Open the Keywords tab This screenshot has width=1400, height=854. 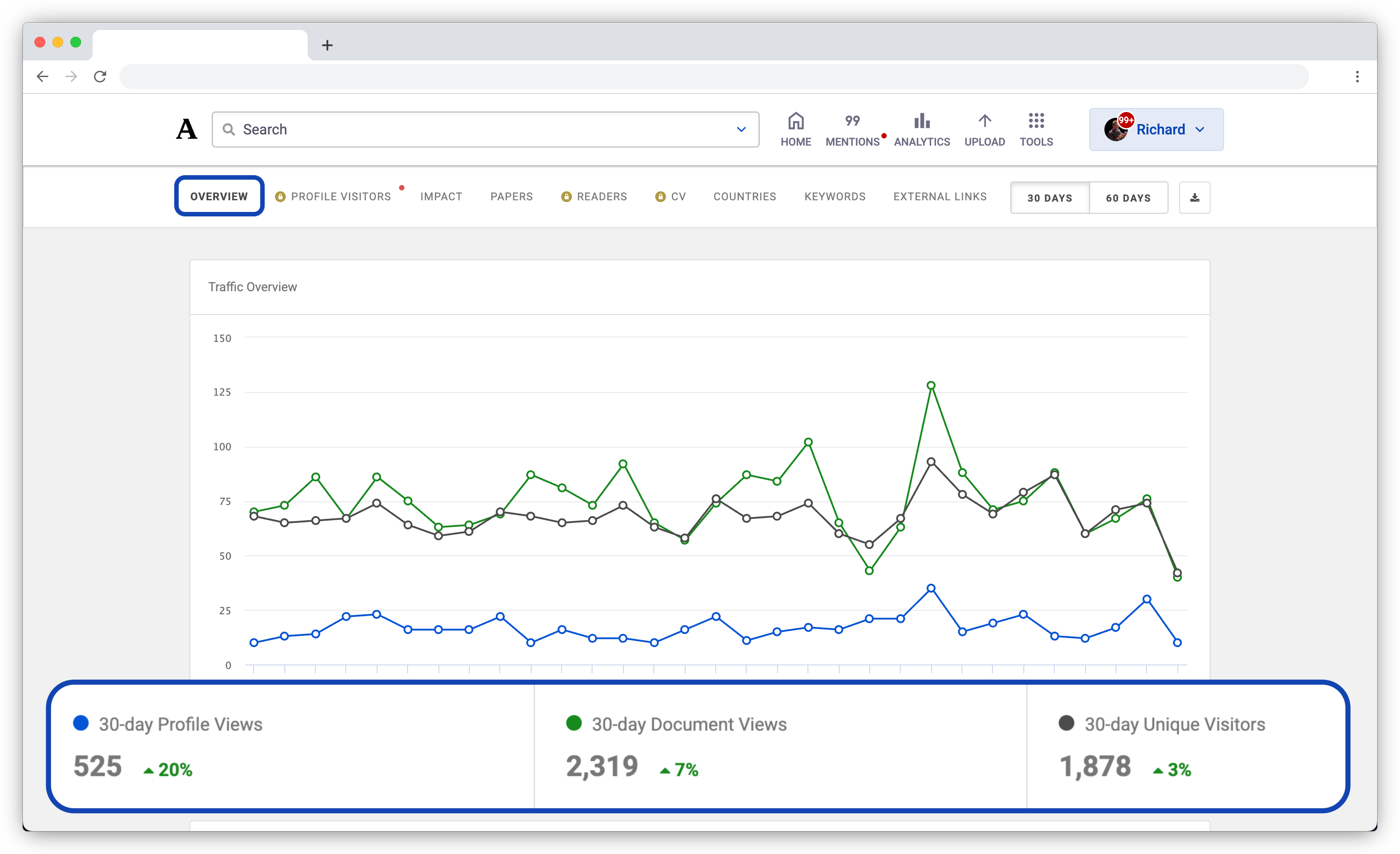[x=835, y=196]
